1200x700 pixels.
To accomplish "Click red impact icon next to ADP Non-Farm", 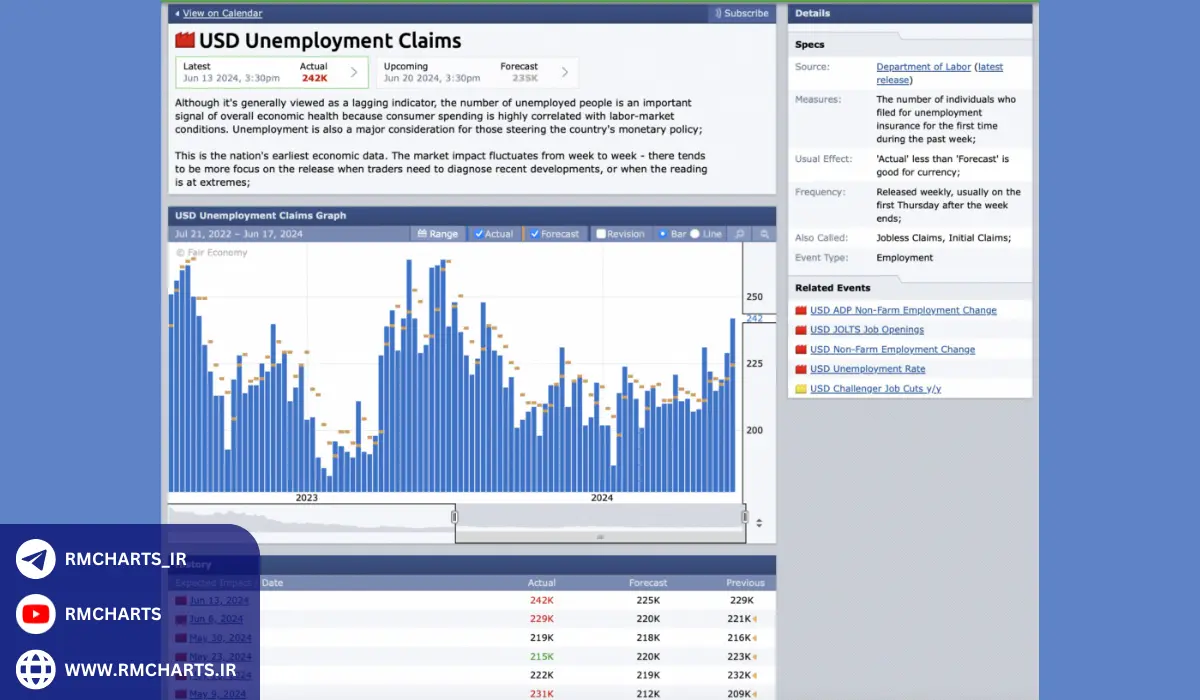I will coord(800,311).
